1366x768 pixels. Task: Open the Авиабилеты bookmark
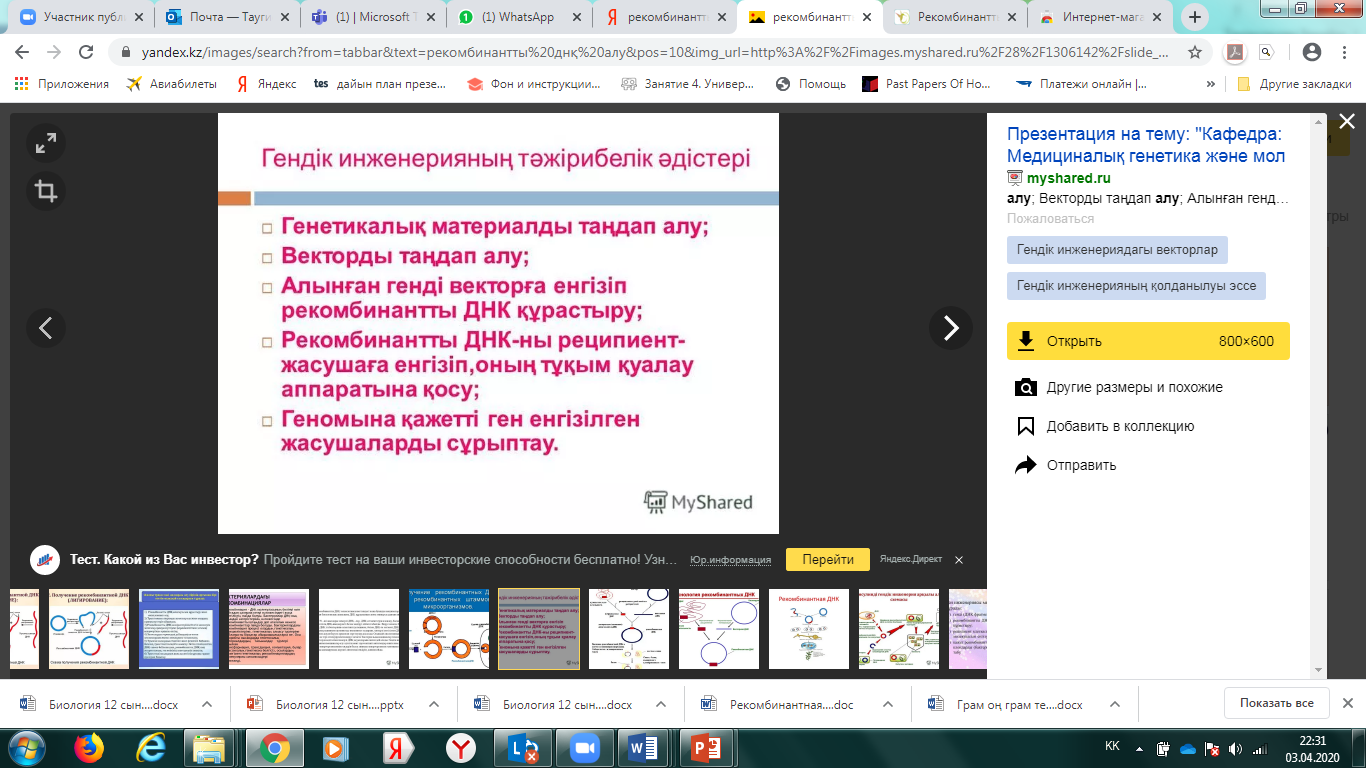(171, 84)
